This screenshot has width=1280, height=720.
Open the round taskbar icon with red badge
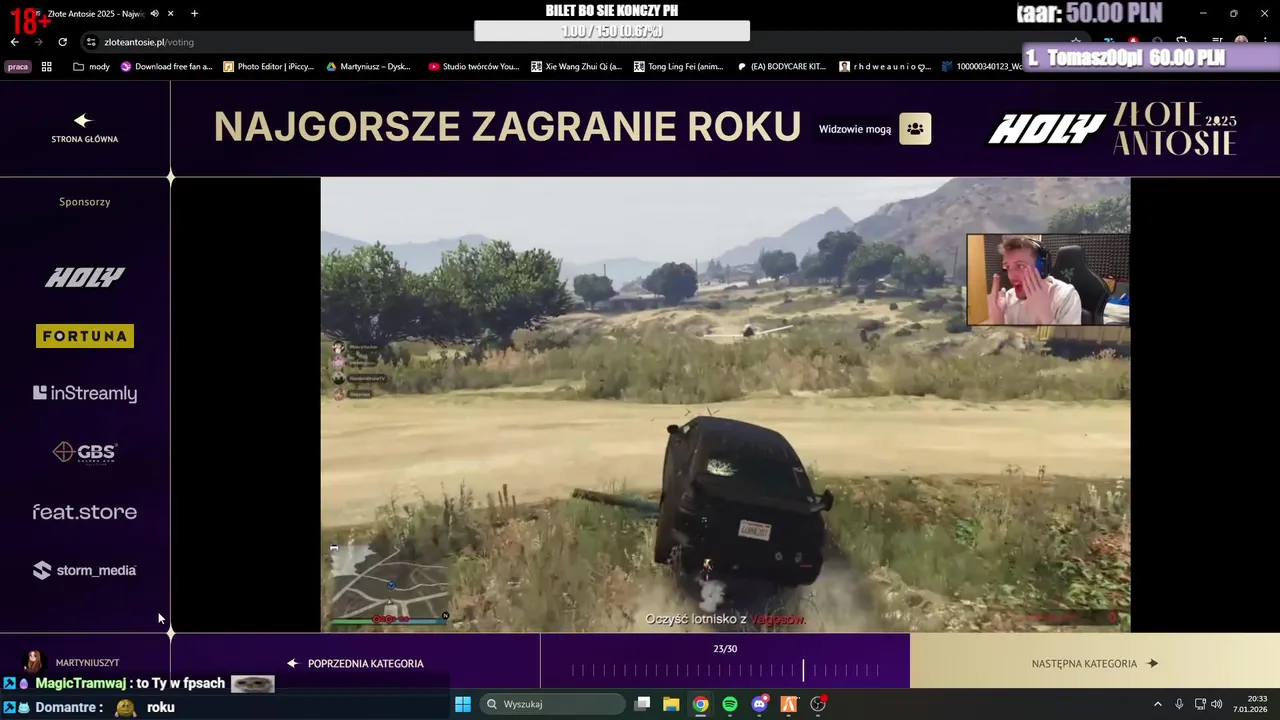(x=818, y=704)
